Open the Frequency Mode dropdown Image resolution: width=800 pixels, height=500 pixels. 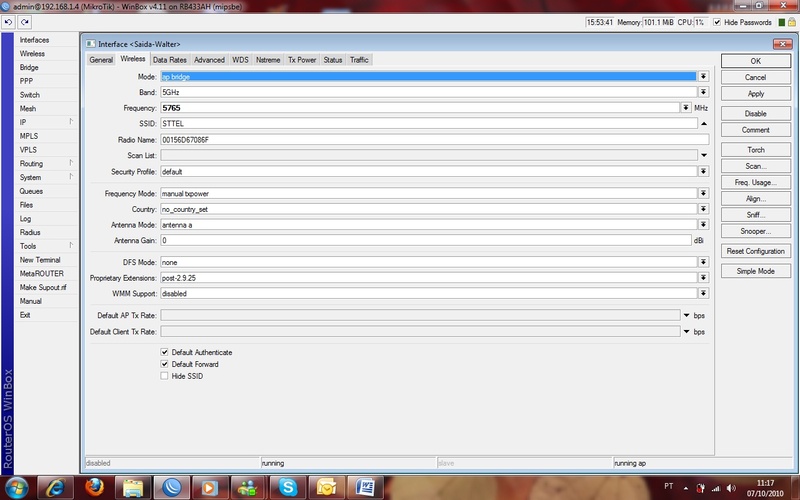coord(704,193)
